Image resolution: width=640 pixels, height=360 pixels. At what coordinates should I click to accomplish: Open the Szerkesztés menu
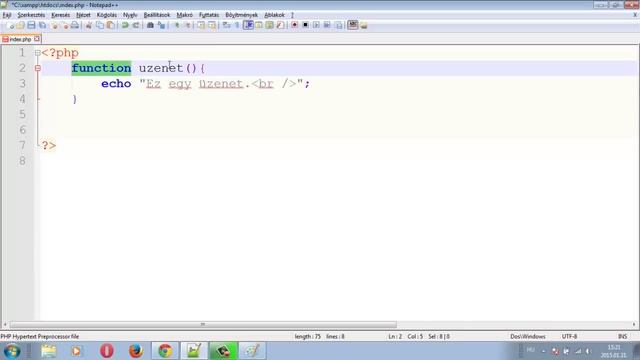[31, 15]
